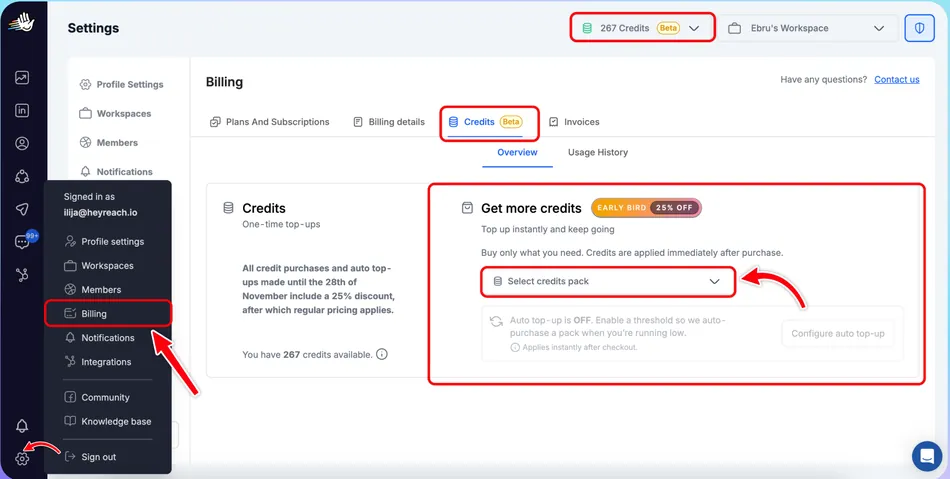950x479 pixels.
Task: Open Notifications in settings sidebar
Action: click(x=116, y=171)
